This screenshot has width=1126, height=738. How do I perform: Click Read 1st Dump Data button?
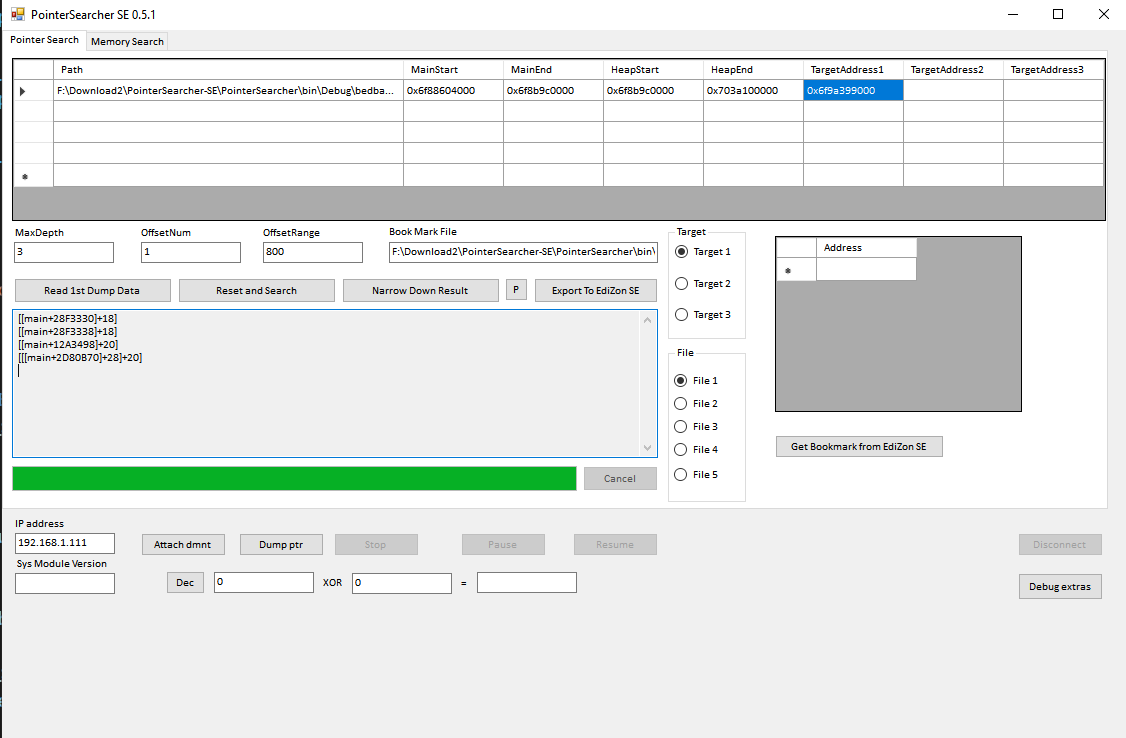[x=93, y=291]
